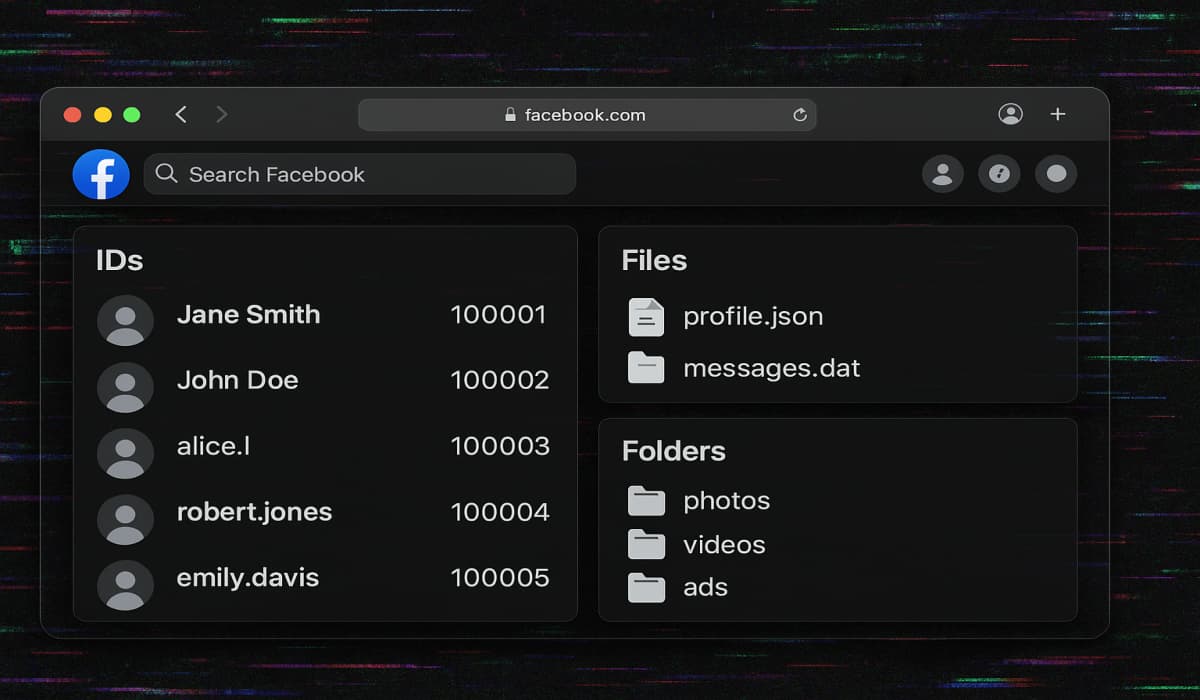
Task: Open the Friends icon in the top navigation
Action: click(943, 174)
